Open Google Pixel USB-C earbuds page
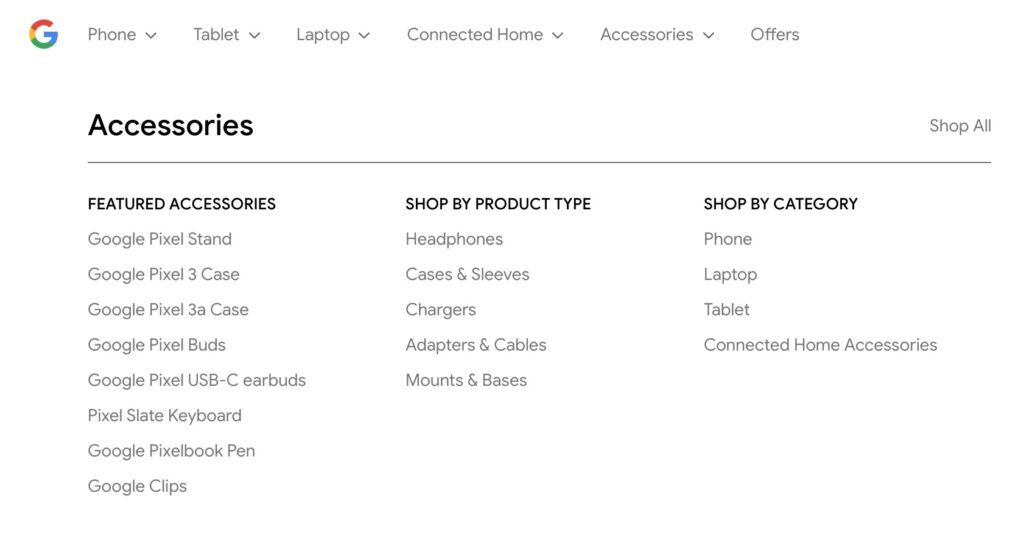The width and height of the screenshot is (1024, 549). pos(197,380)
